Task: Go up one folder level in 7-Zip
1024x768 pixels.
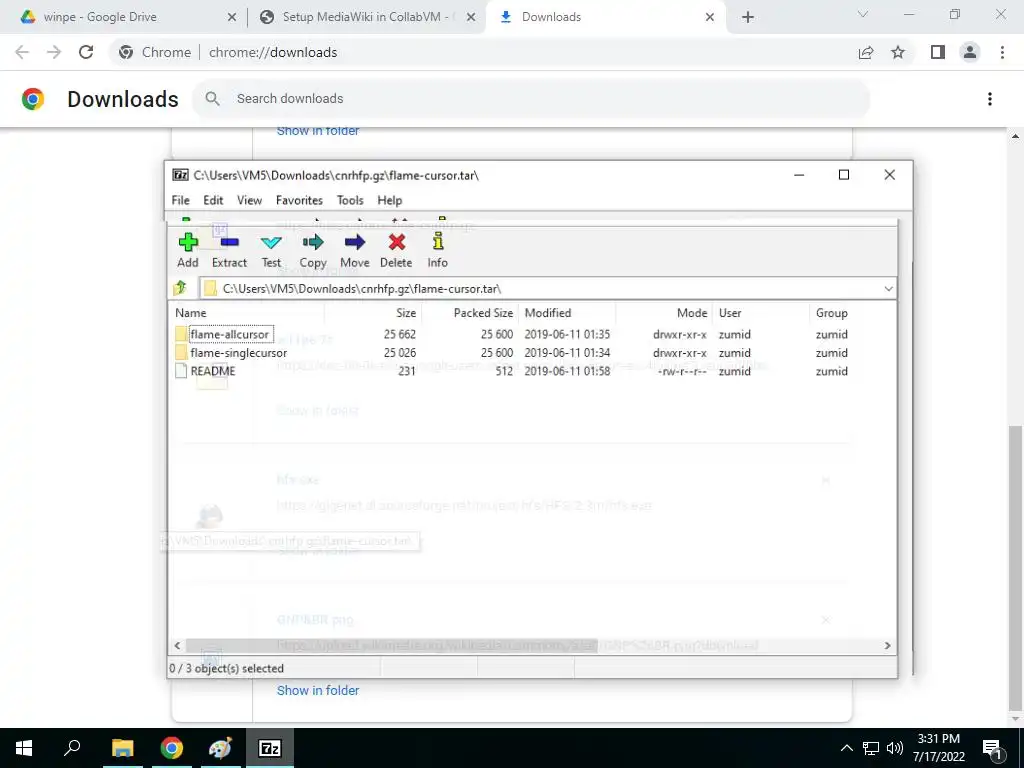Action: pyautogui.click(x=180, y=288)
